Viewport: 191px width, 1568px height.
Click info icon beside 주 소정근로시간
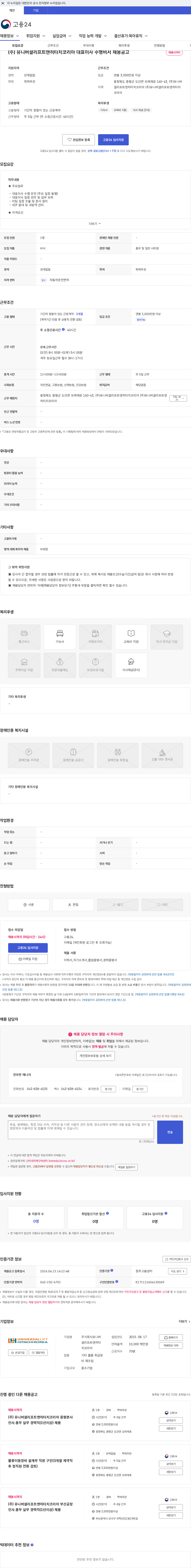(63, 329)
